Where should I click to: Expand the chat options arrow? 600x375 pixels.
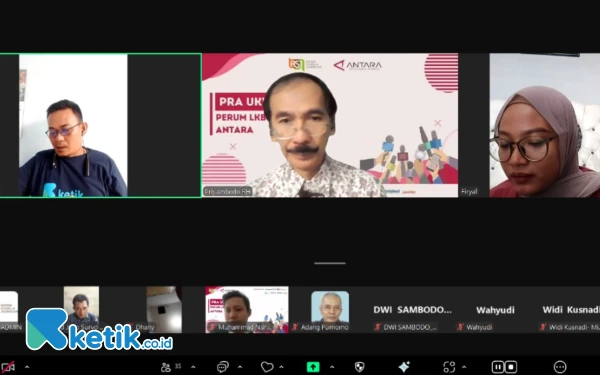click(240, 367)
